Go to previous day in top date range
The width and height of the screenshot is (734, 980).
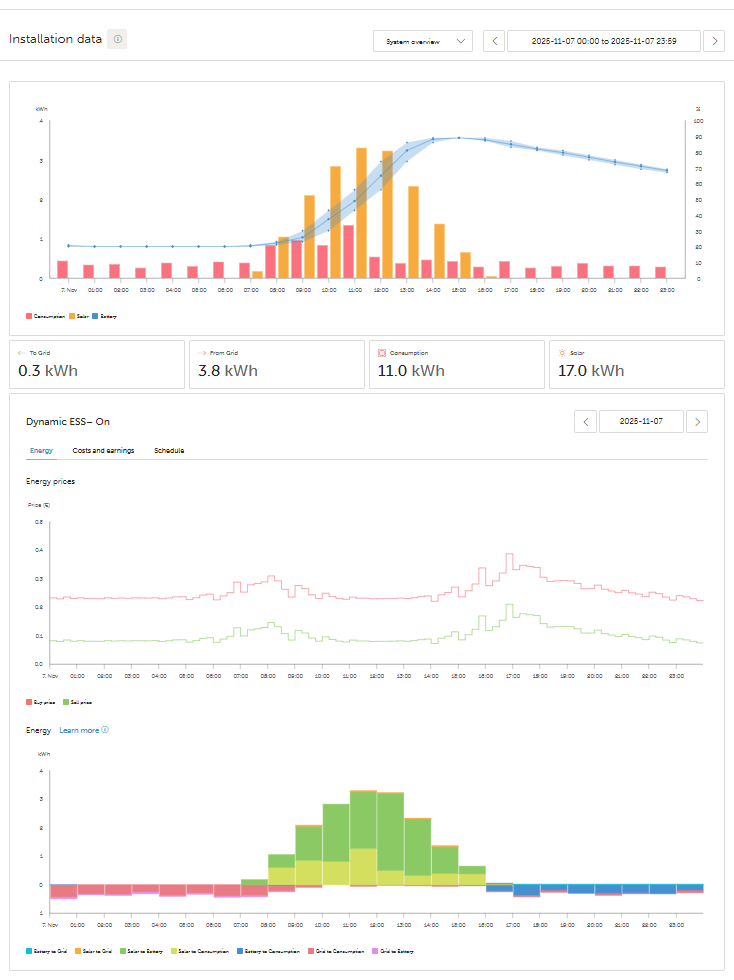494,41
